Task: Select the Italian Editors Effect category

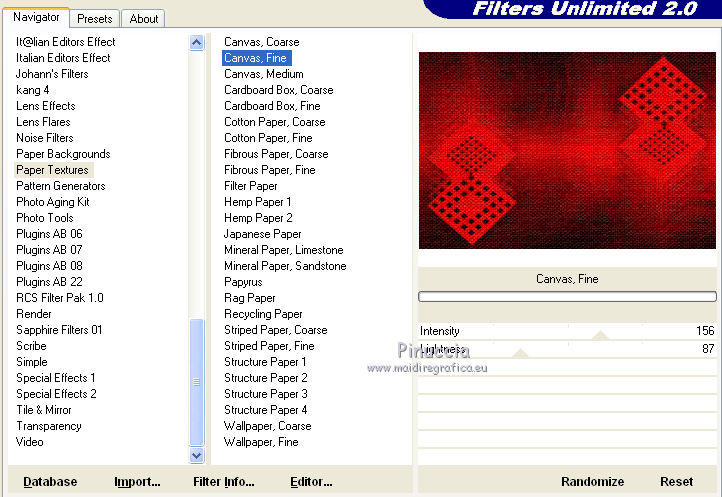Action: [x=63, y=58]
